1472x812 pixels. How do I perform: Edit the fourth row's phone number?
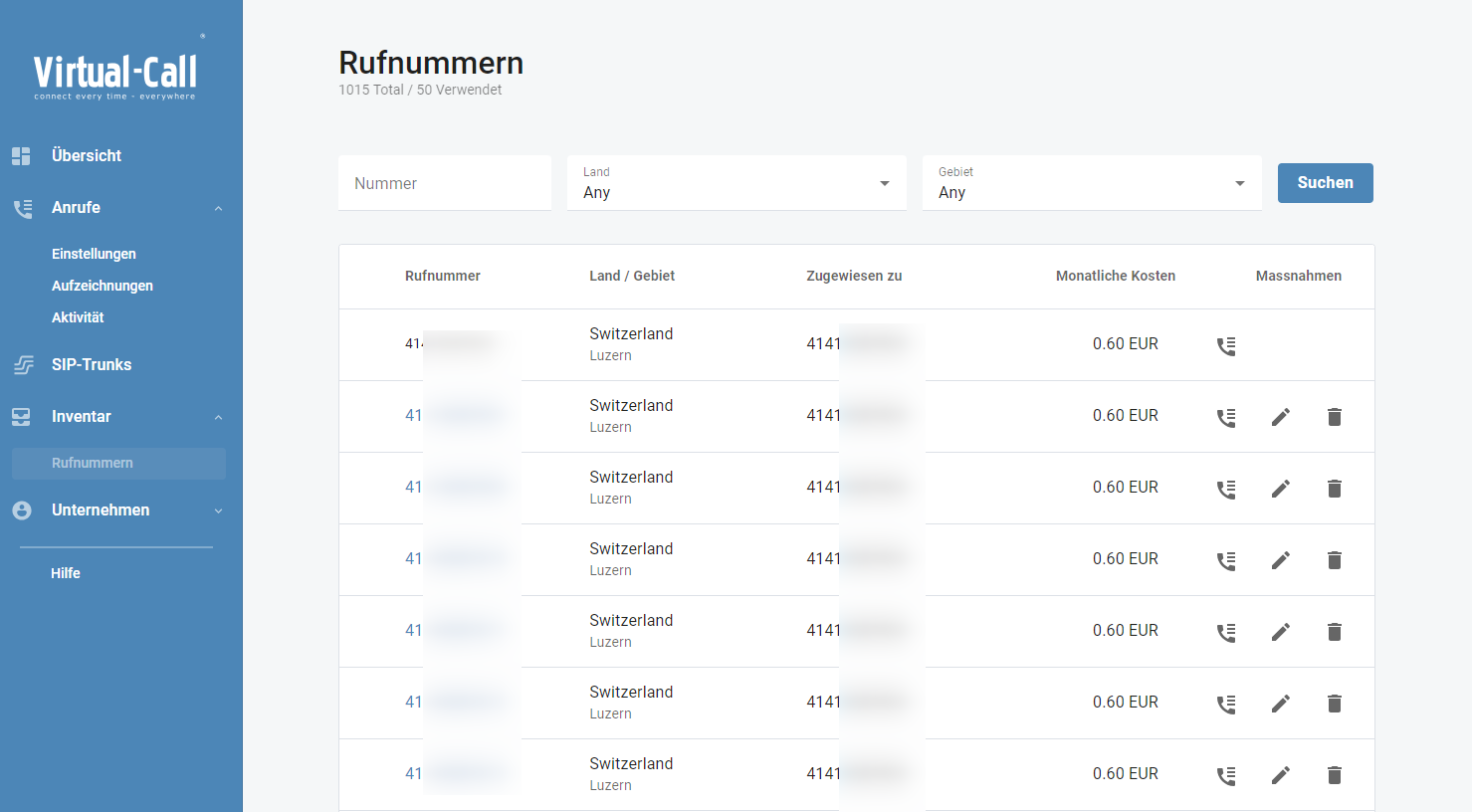click(x=1281, y=560)
